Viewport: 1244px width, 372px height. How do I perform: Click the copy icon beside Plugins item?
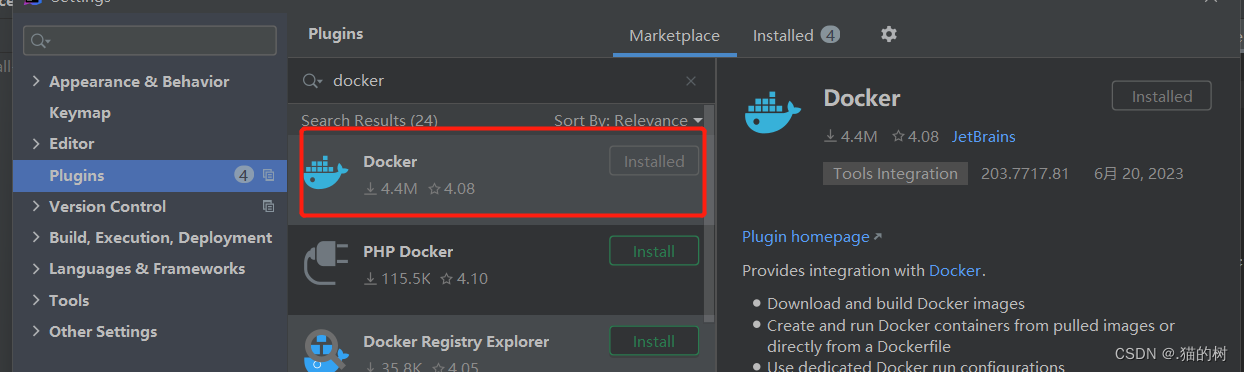pyautogui.click(x=268, y=175)
